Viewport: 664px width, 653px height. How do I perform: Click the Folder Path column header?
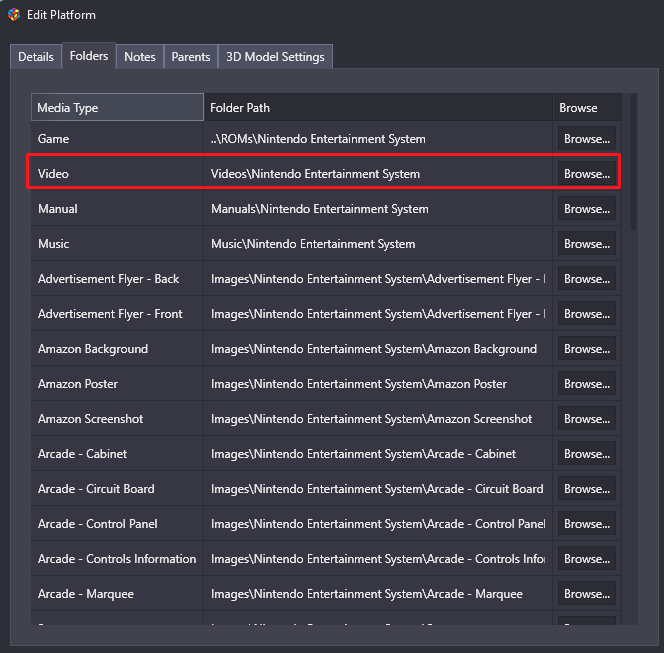(x=378, y=108)
